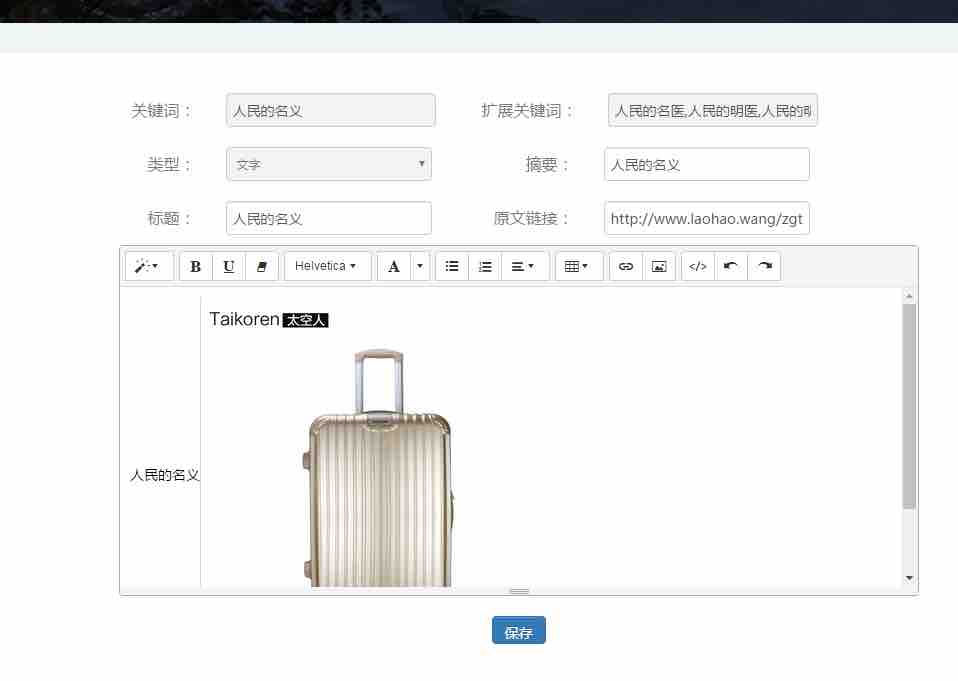Insert a hyperlink with link icon
Viewport: 958px width, 681px height.
626,266
